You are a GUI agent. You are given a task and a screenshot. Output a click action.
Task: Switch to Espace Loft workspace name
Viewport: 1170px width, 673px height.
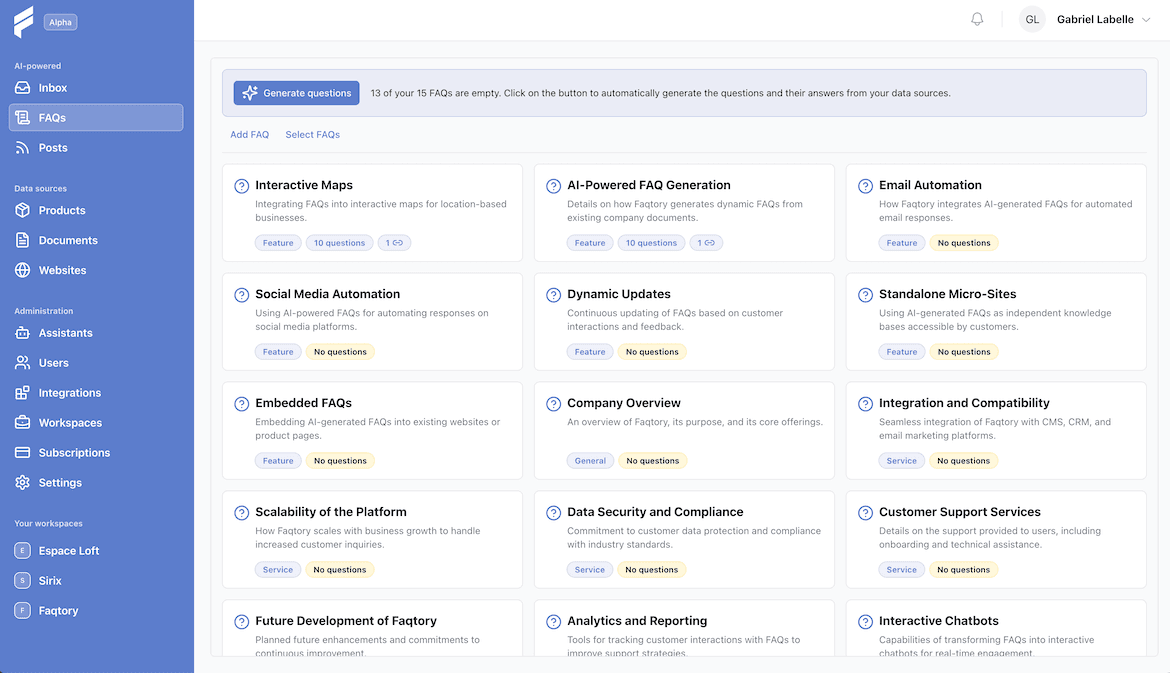[x=69, y=551]
